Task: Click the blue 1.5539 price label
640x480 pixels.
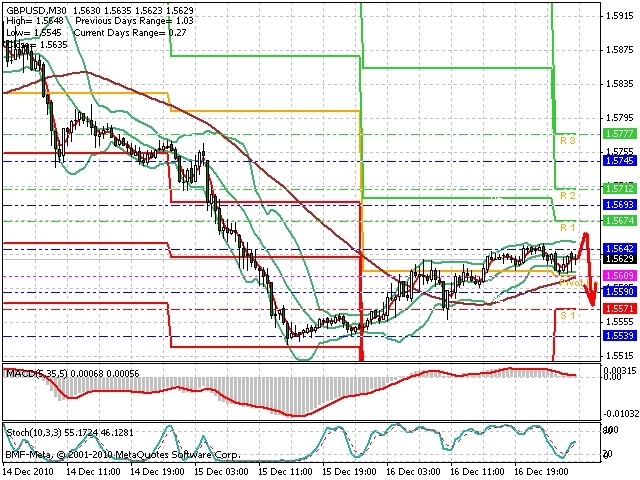Action: [x=620, y=336]
